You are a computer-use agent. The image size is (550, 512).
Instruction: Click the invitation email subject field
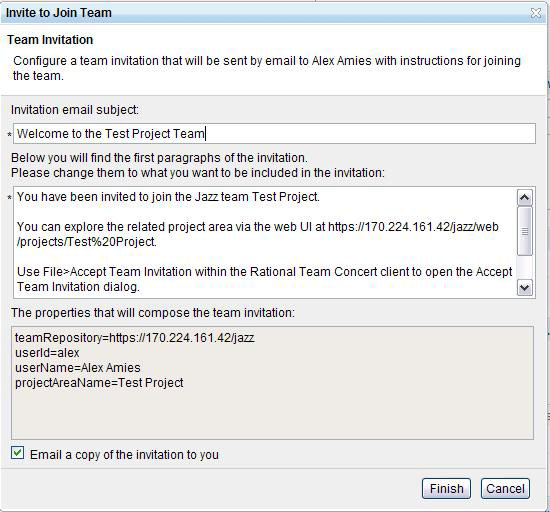(x=274, y=134)
